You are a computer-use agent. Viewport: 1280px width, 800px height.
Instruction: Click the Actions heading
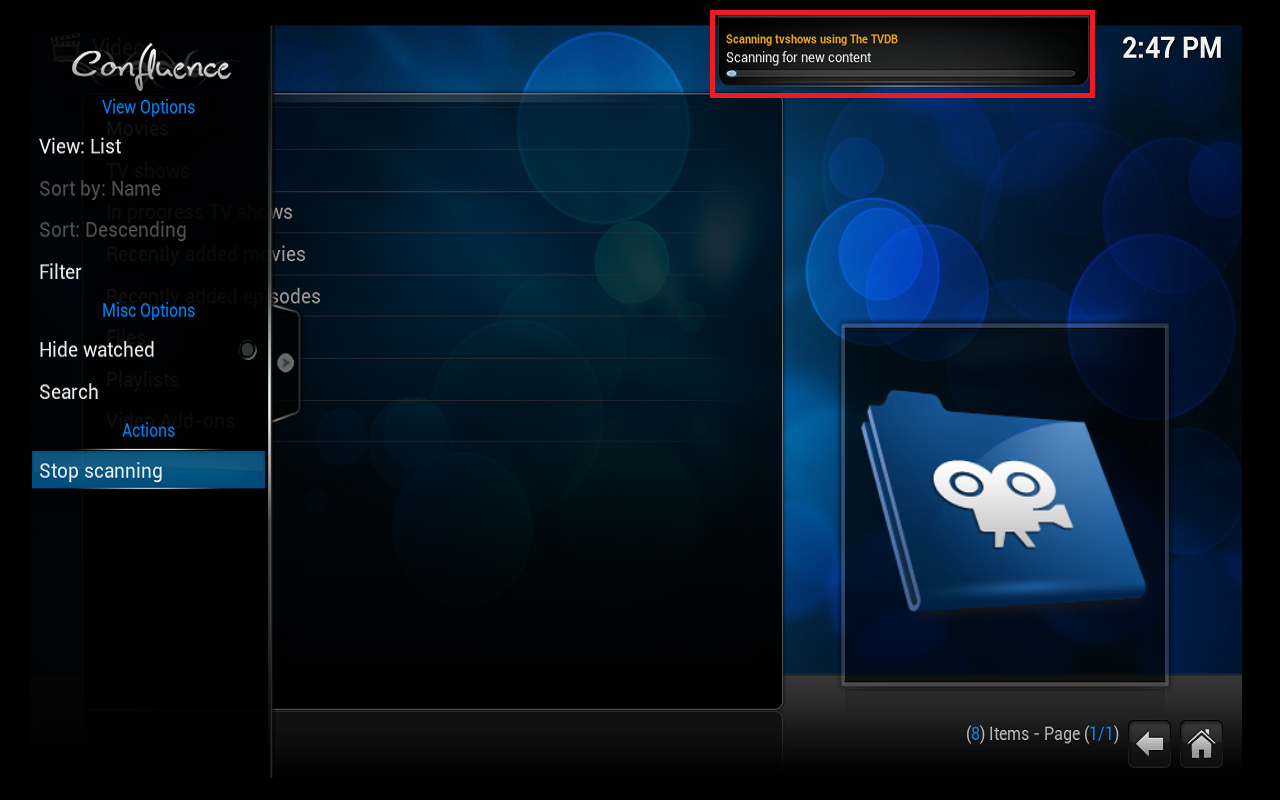pyautogui.click(x=148, y=430)
